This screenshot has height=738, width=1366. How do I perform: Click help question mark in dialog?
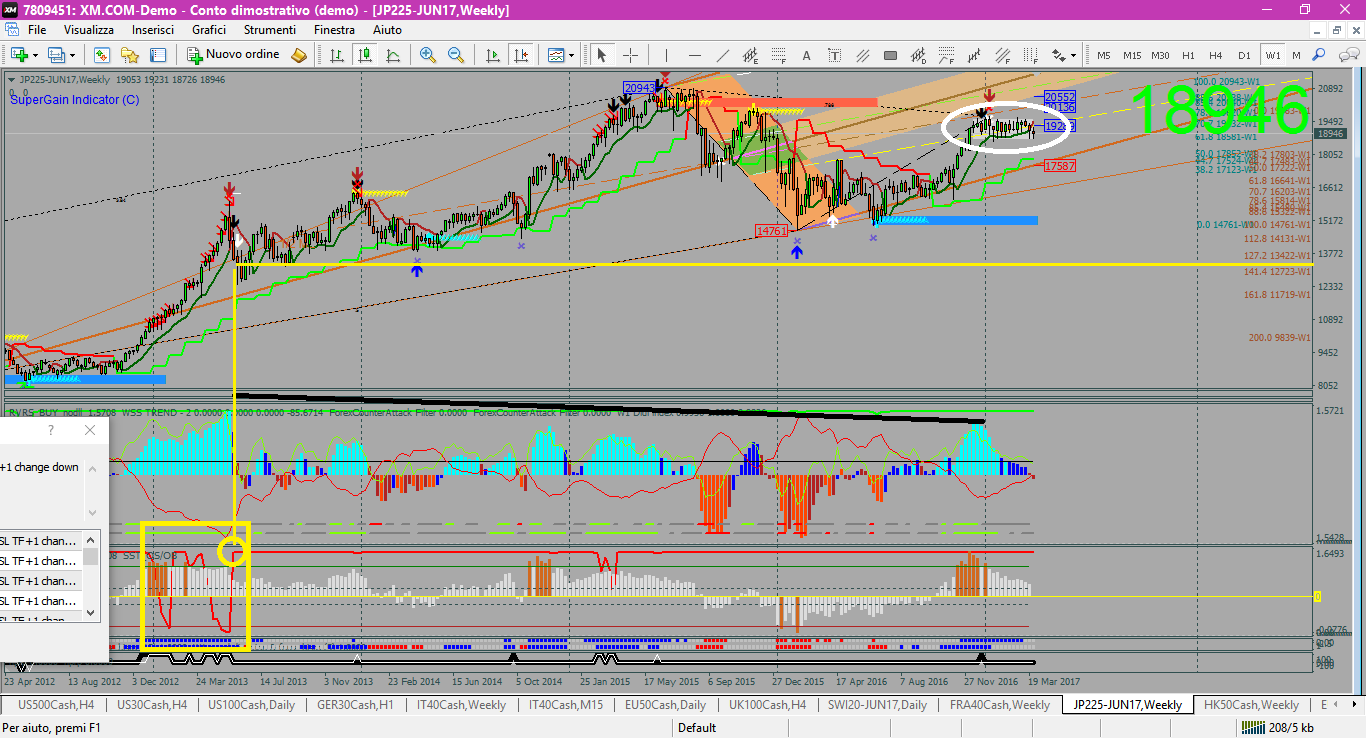(51, 430)
